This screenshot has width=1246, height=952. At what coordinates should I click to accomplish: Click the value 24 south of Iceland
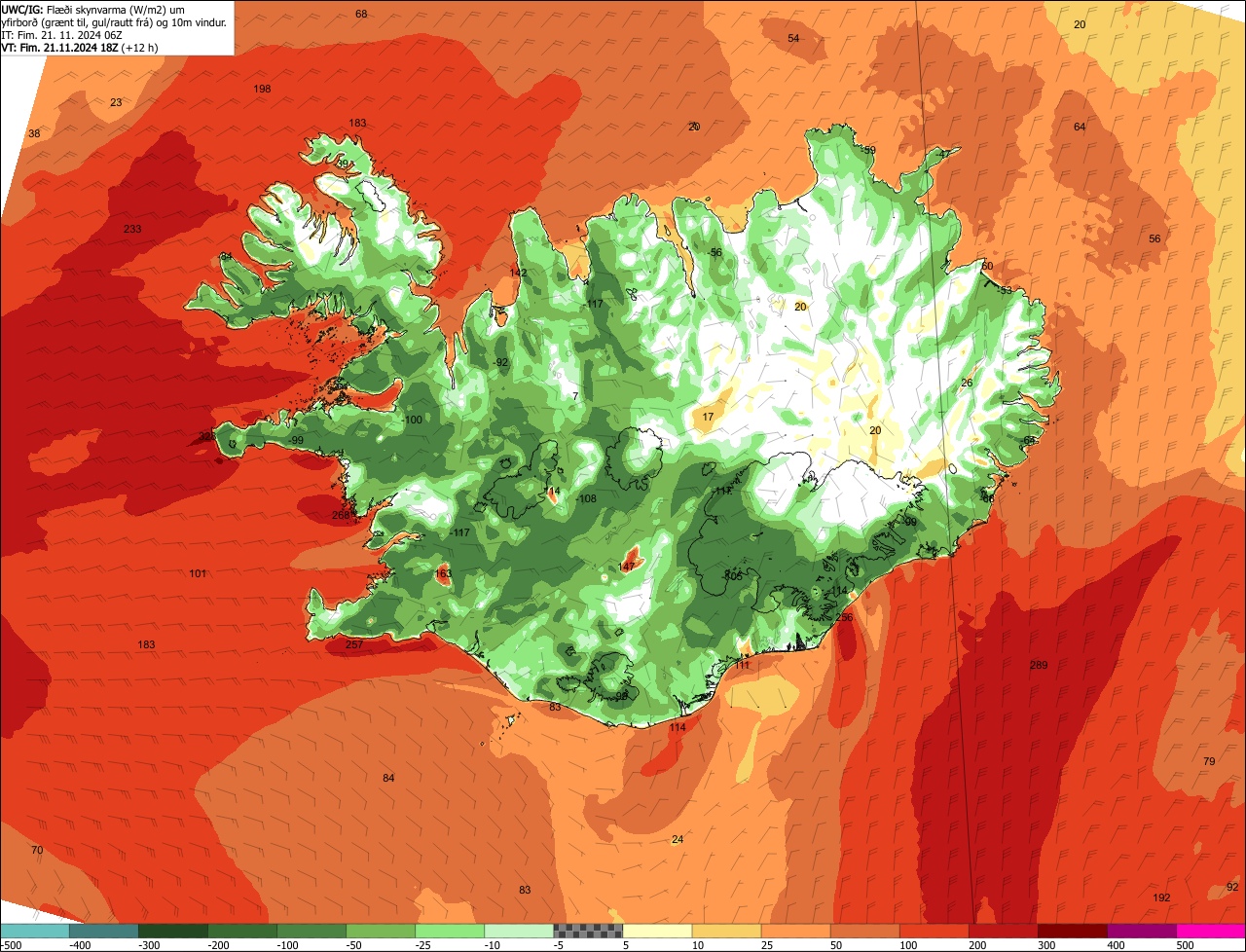coord(678,839)
